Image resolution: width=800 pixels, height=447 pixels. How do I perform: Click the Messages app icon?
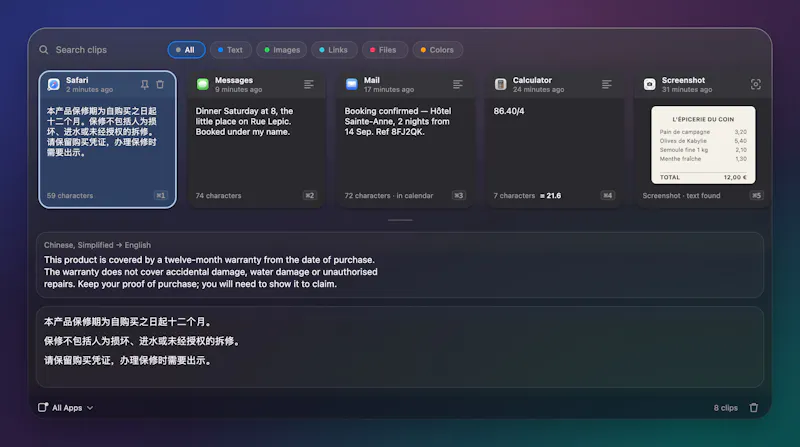pyautogui.click(x=203, y=84)
